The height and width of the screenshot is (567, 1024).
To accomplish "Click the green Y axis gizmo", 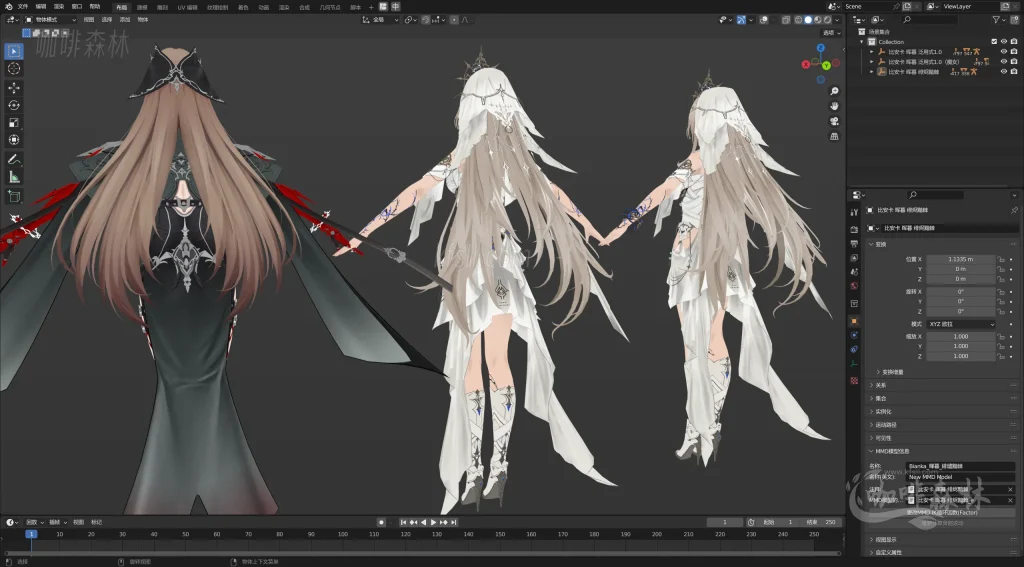I will [x=826, y=65].
